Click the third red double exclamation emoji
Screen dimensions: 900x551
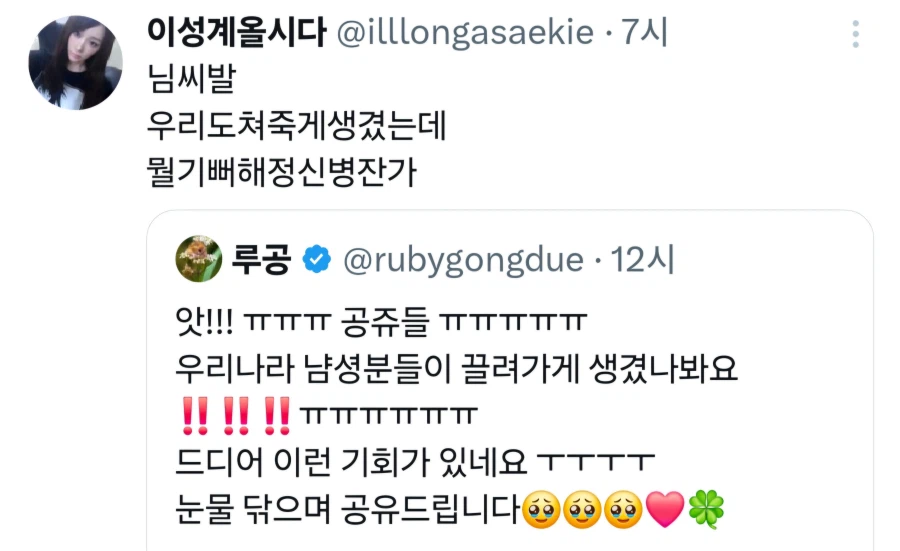[x=277, y=416]
